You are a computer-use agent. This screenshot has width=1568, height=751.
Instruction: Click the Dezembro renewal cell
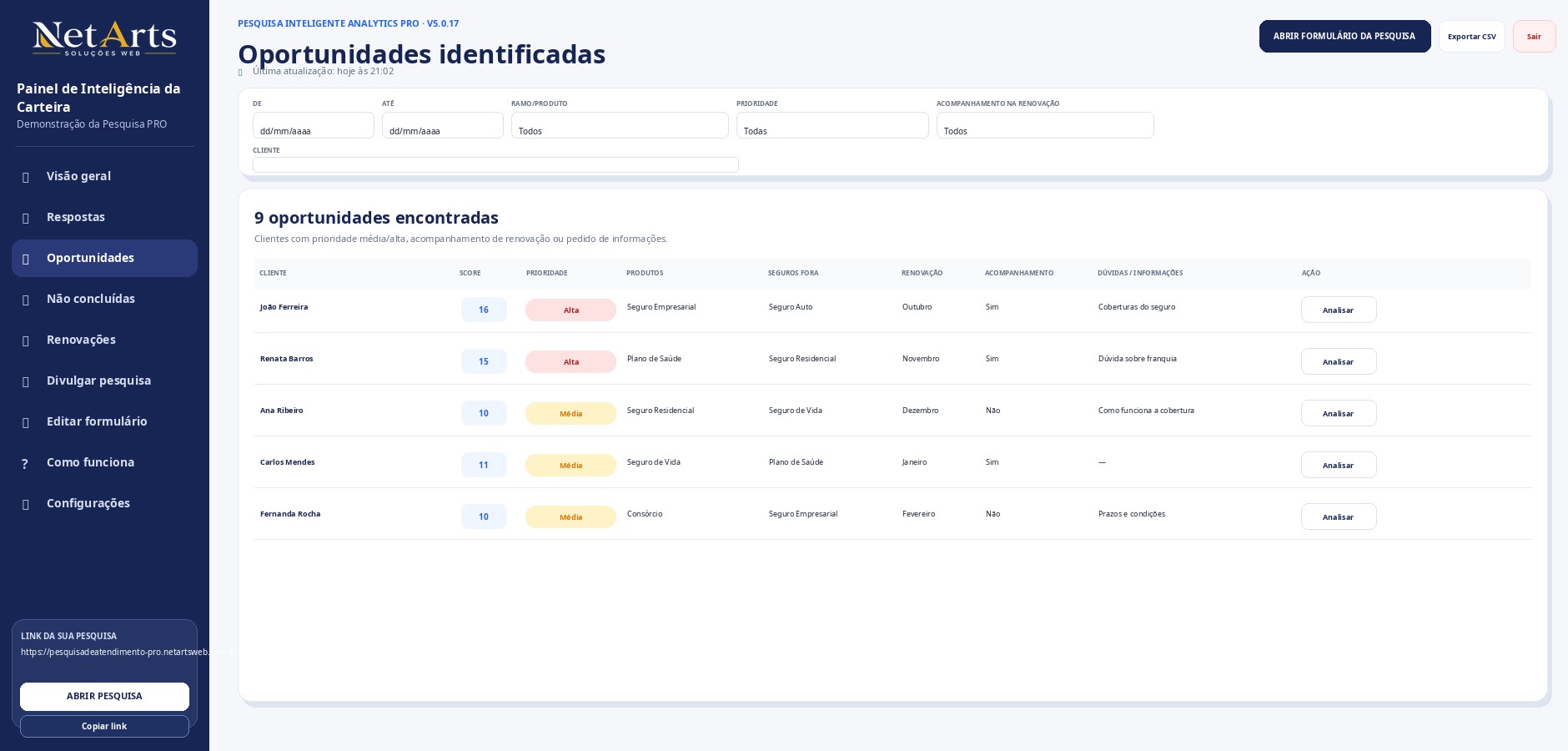pos(921,411)
